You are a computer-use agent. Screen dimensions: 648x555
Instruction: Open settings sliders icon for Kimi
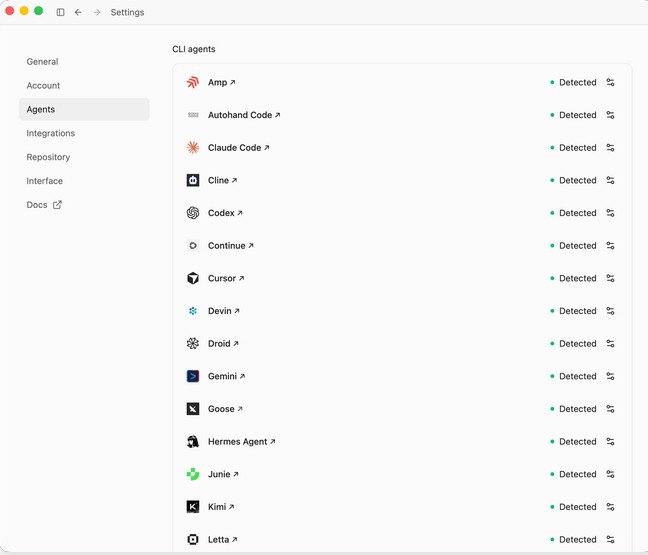[x=610, y=507]
